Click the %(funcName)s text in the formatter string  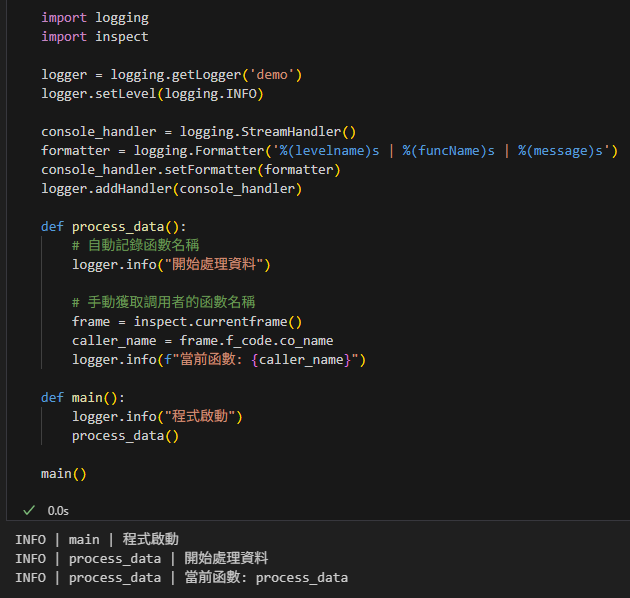[448, 151]
